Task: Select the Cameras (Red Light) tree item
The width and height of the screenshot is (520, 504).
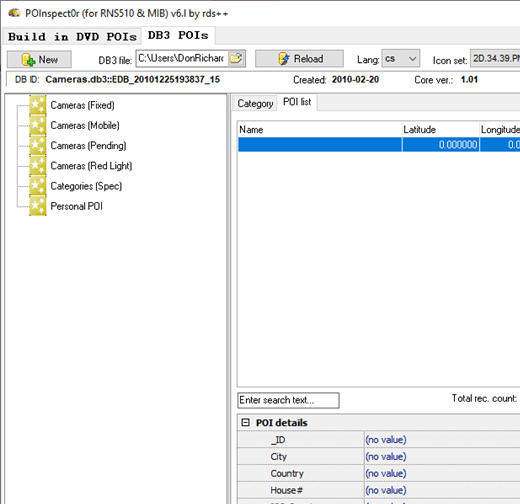Action: click(91, 166)
